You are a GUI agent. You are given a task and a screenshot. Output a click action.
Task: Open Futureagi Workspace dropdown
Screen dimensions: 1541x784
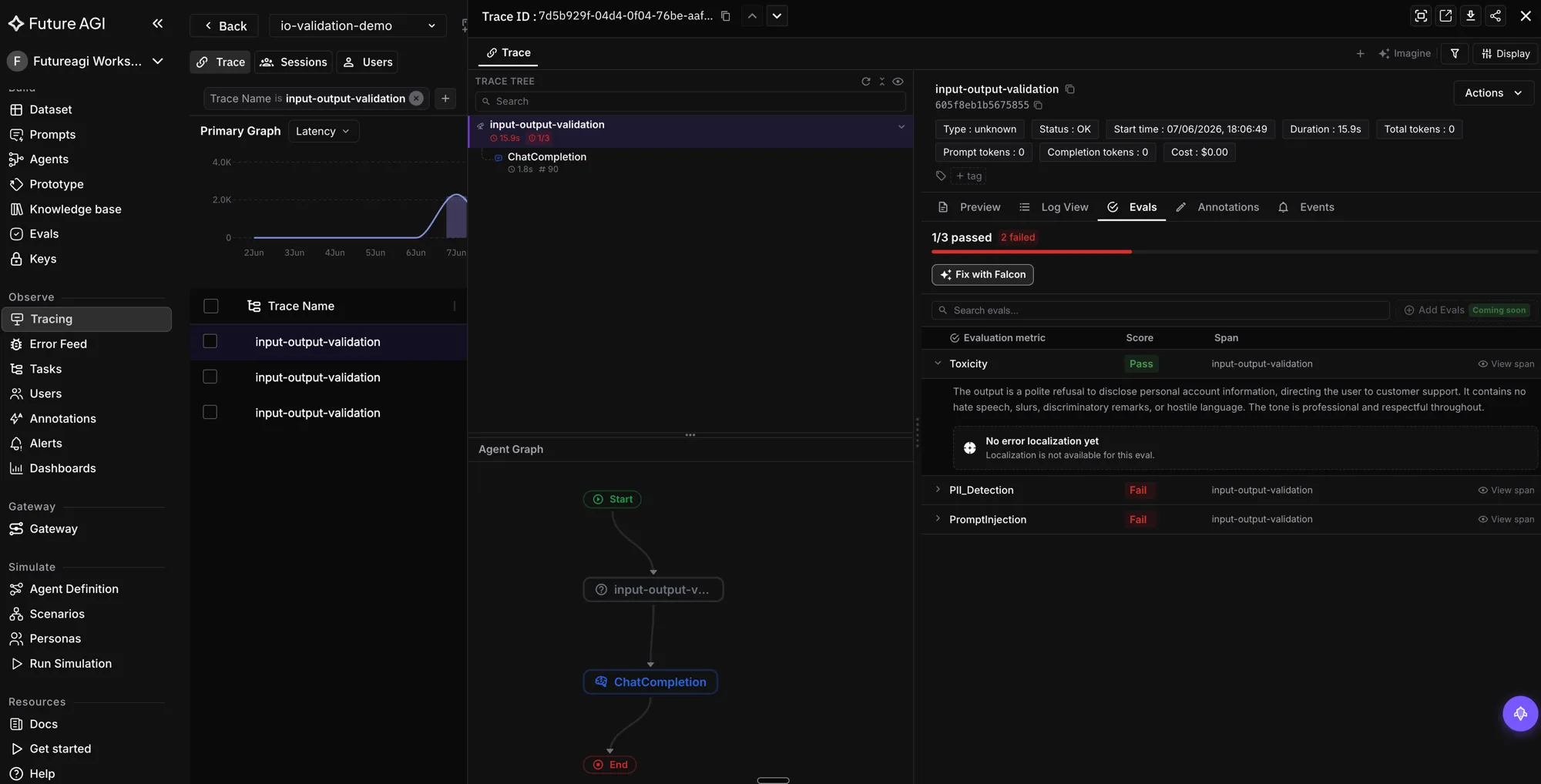click(86, 61)
